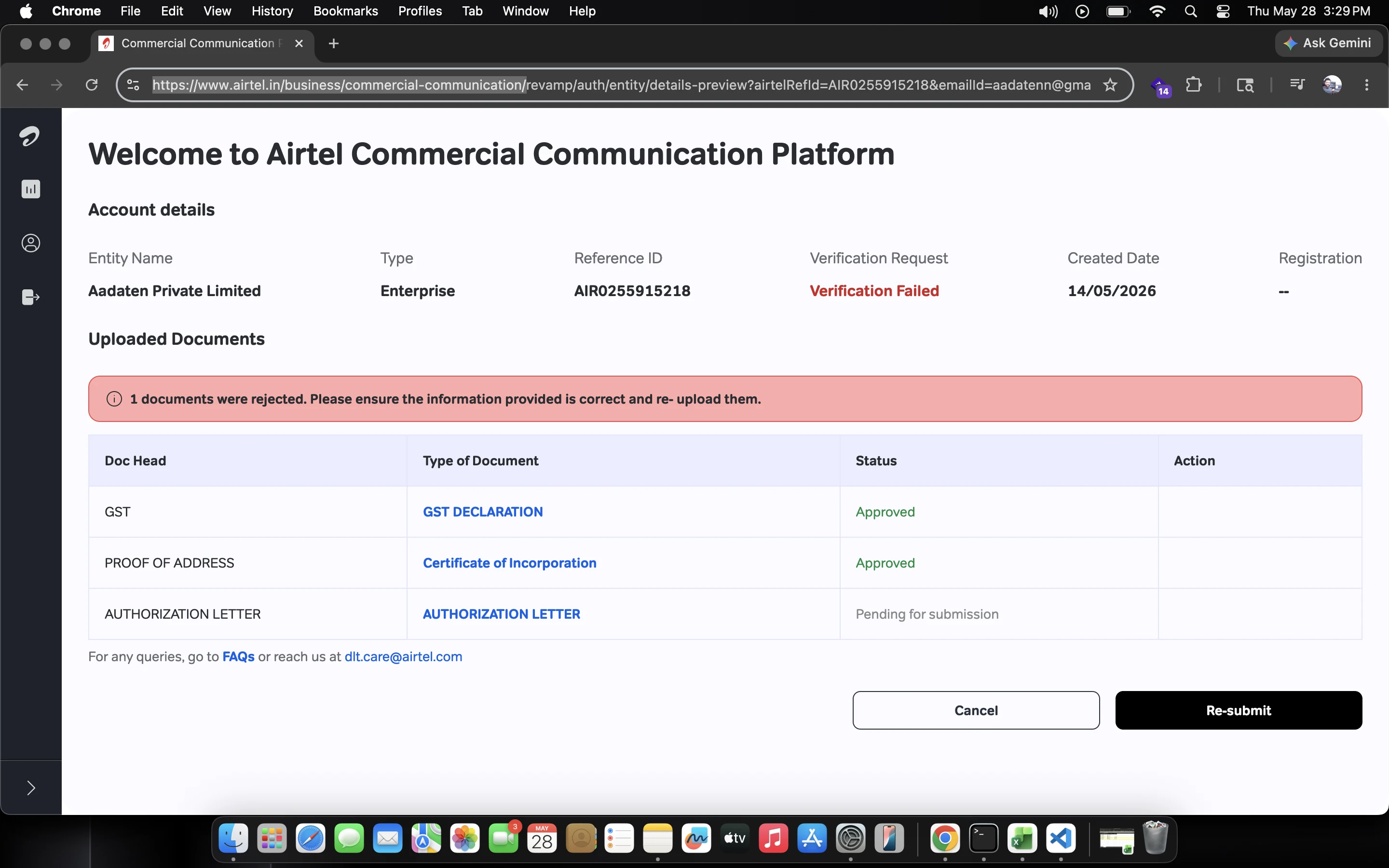
Task: Open Chrome profile avatar
Action: (x=1332, y=85)
